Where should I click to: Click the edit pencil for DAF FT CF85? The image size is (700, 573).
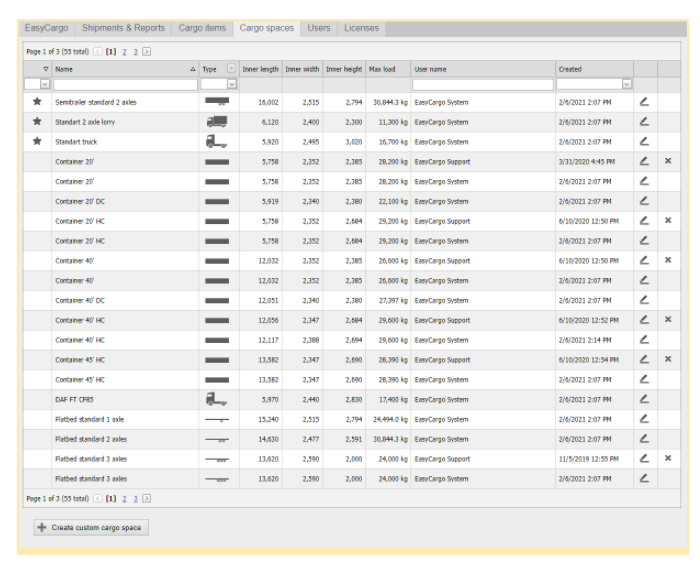pyautogui.click(x=644, y=399)
